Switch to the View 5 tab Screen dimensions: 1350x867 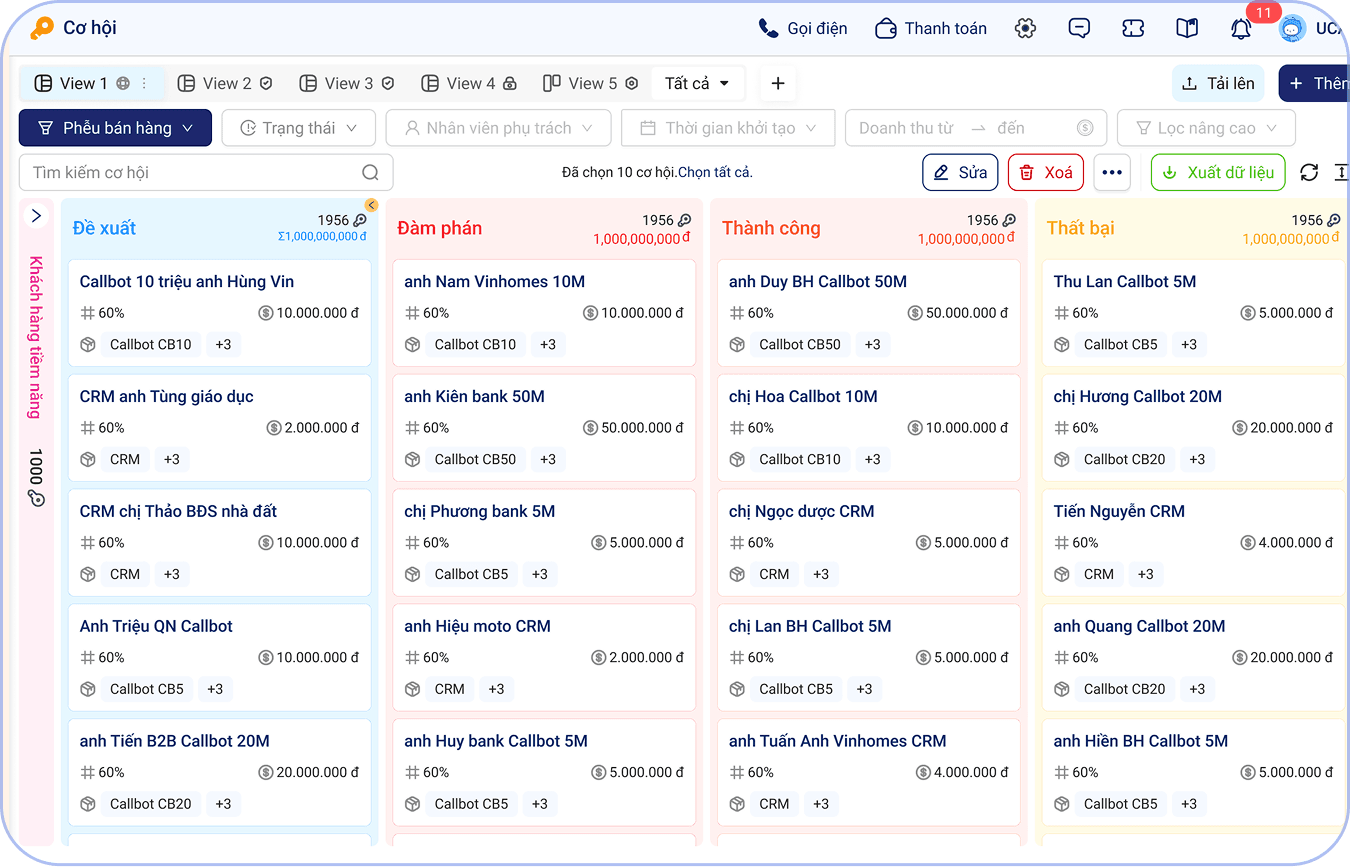(x=590, y=84)
